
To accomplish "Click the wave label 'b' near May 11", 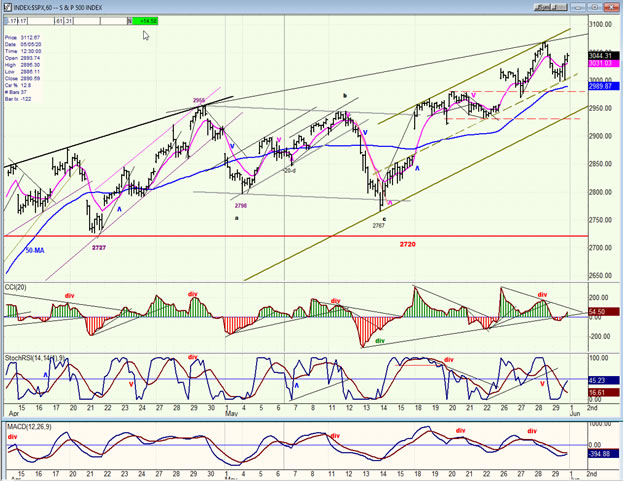I will click(345, 96).
